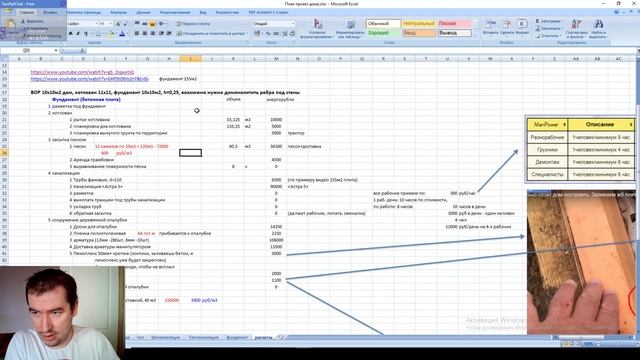Click the Font Color letter icon

tap(122, 33)
